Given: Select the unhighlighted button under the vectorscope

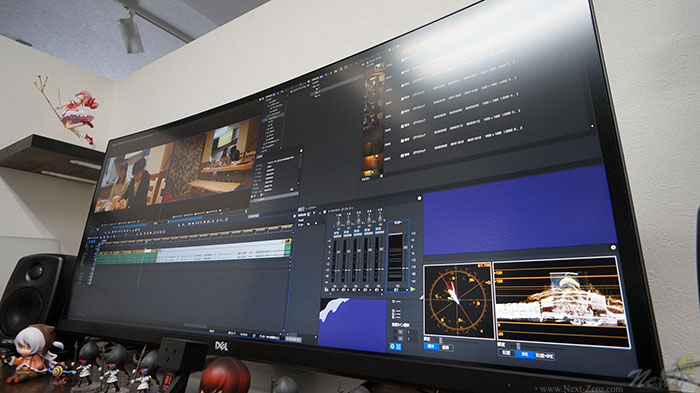Looking at the screenshot, I should [x=446, y=348].
